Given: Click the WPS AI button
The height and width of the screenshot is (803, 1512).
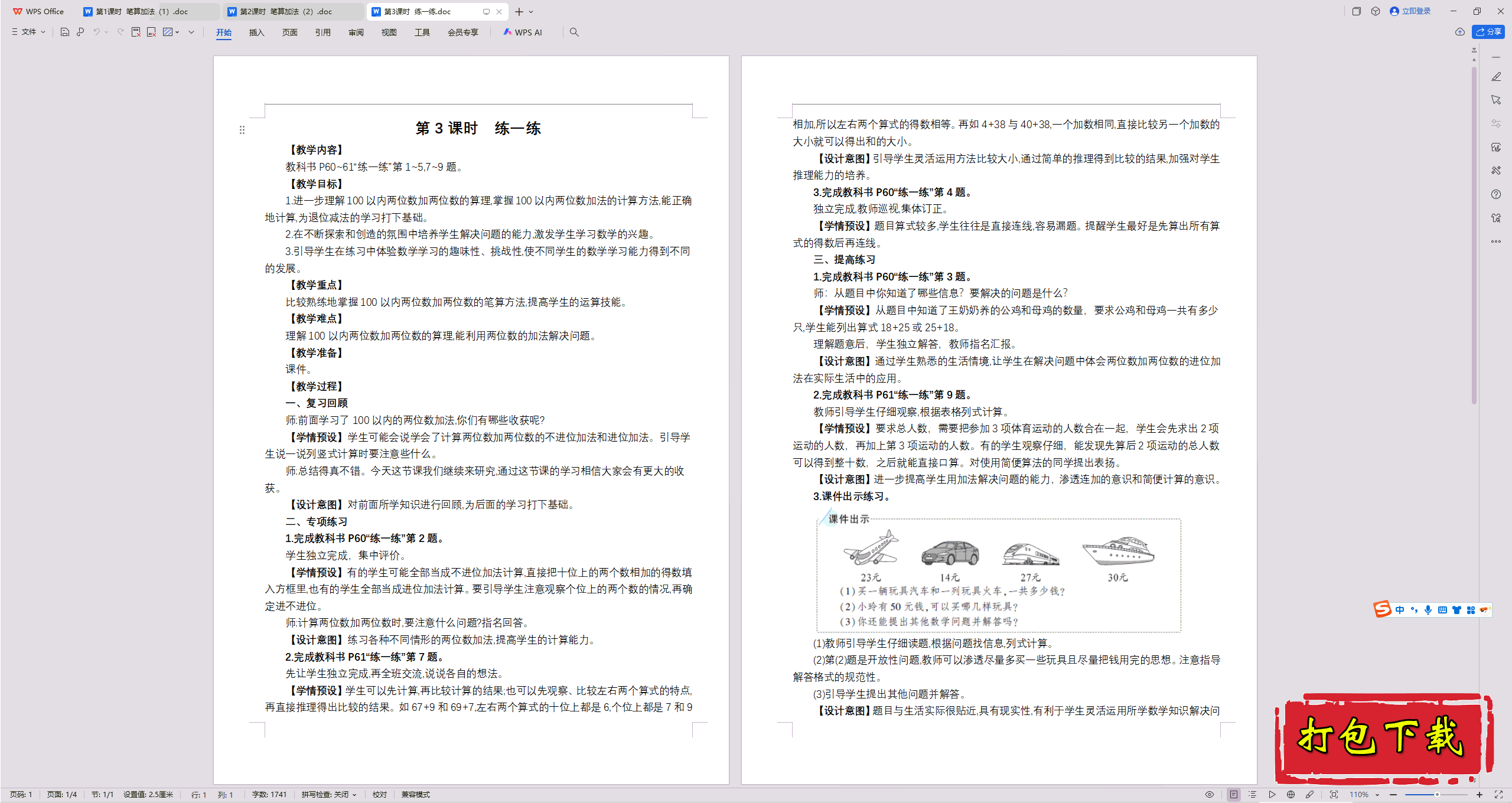Looking at the screenshot, I should tap(523, 32).
